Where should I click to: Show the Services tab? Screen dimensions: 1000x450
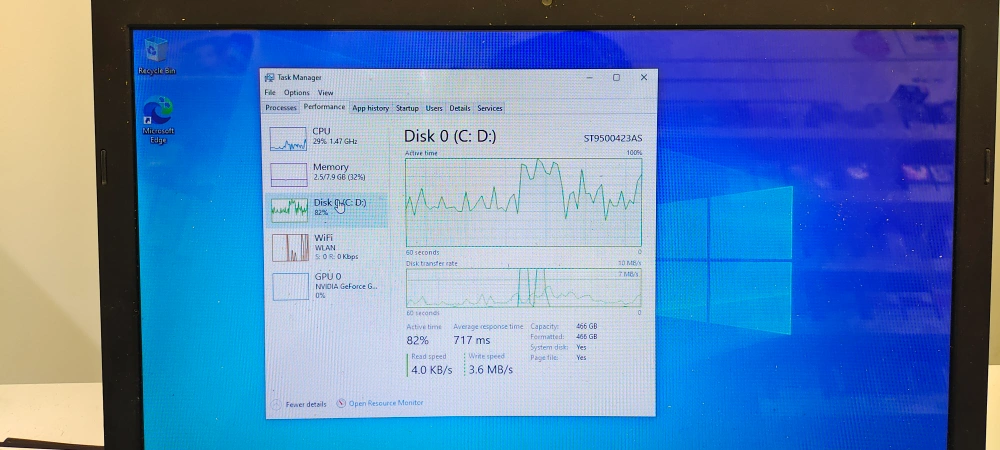pos(489,108)
